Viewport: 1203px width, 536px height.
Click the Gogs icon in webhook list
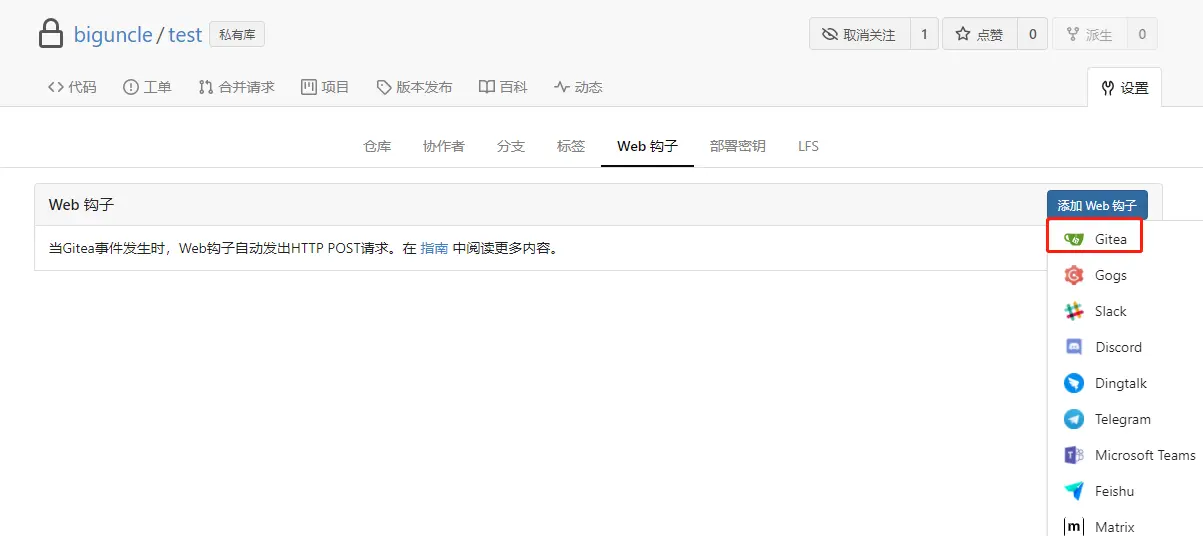[x=1074, y=275]
